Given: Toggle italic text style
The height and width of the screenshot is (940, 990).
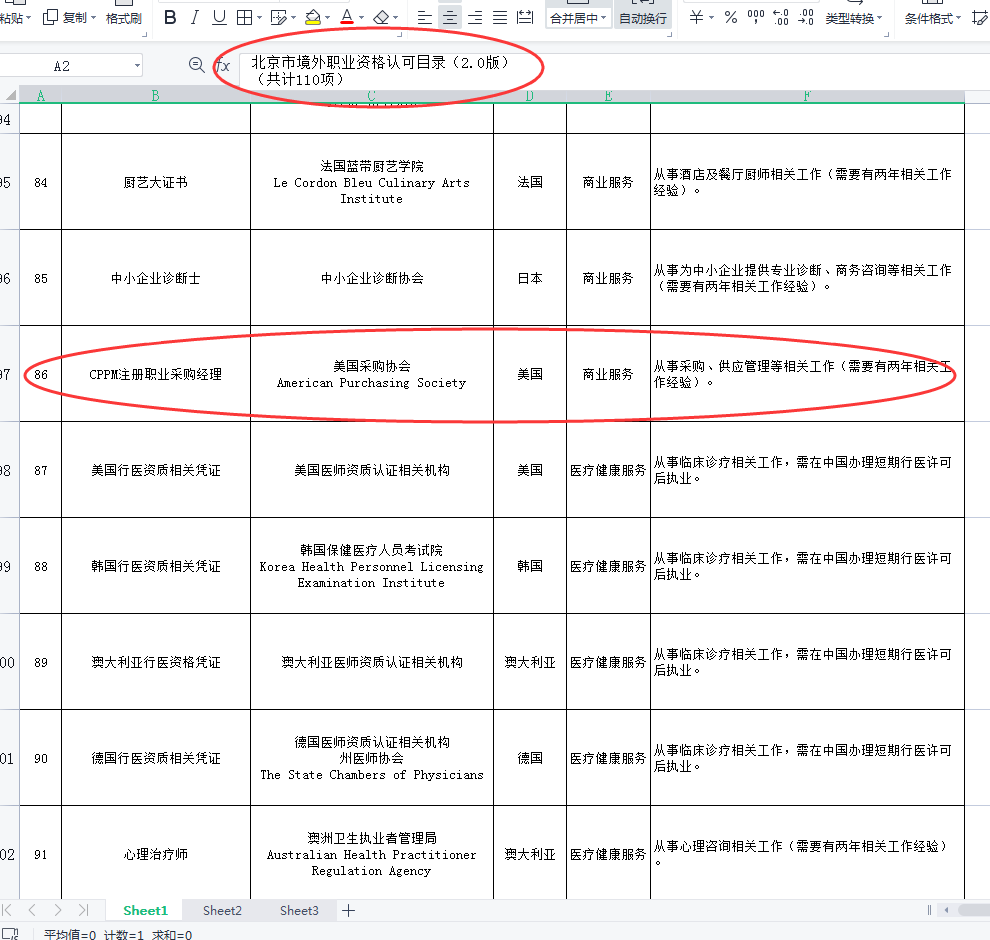Looking at the screenshot, I should coord(194,17).
